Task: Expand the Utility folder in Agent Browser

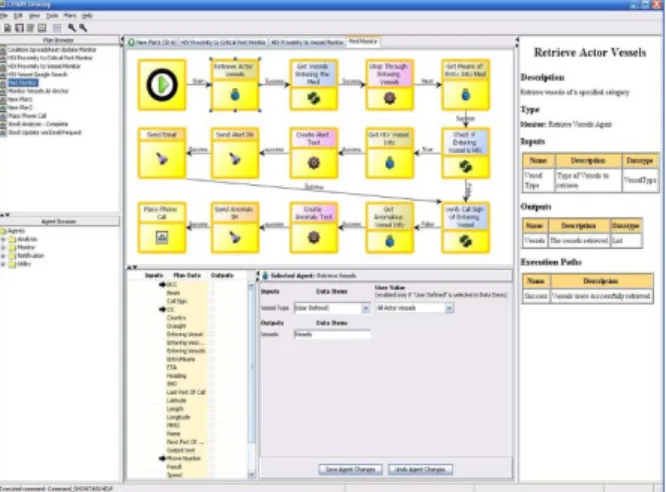Action: pos(3,264)
